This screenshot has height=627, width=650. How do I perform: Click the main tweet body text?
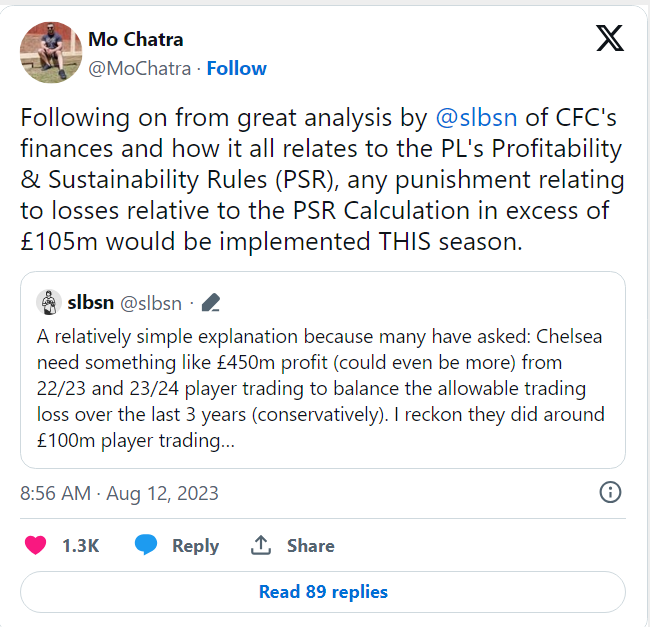[x=322, y=180]
